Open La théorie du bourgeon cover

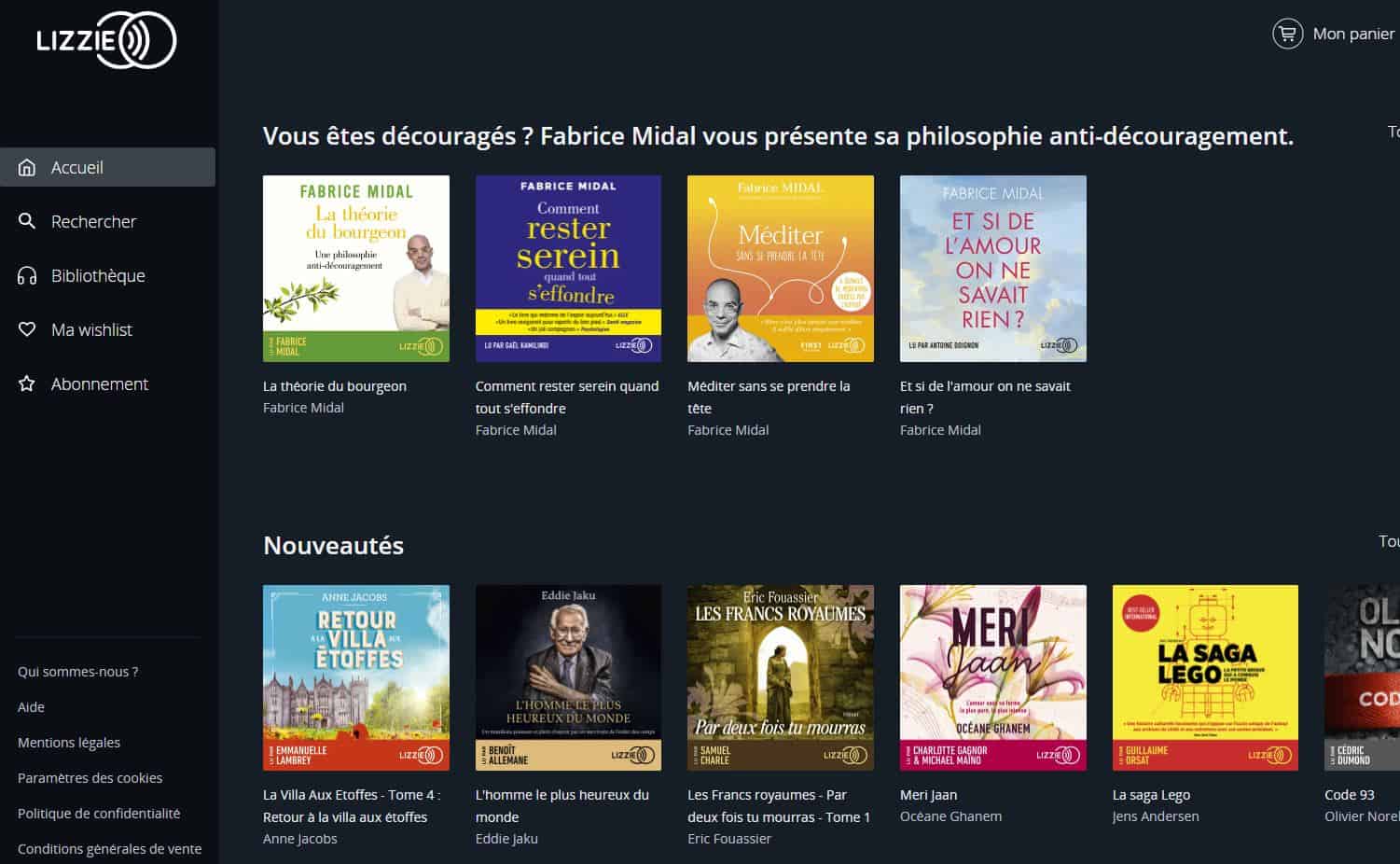pos(356,269)
